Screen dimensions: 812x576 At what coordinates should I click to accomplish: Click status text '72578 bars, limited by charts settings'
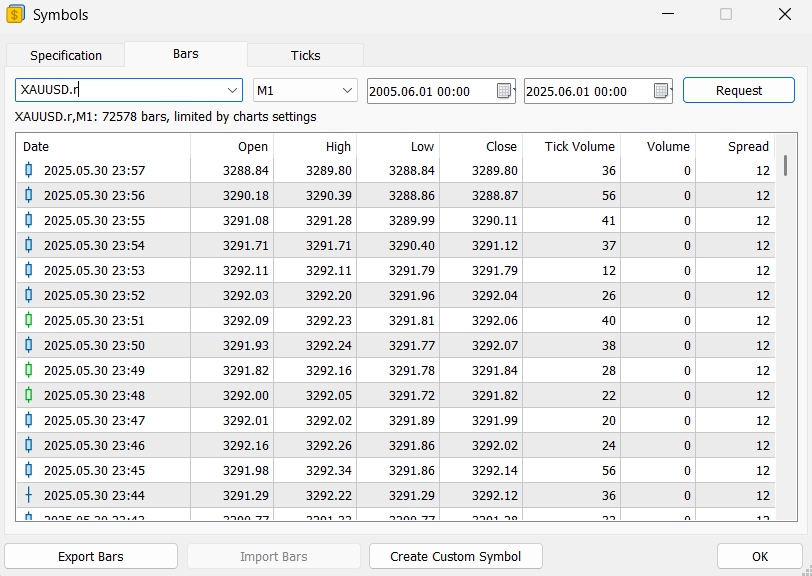209,117
